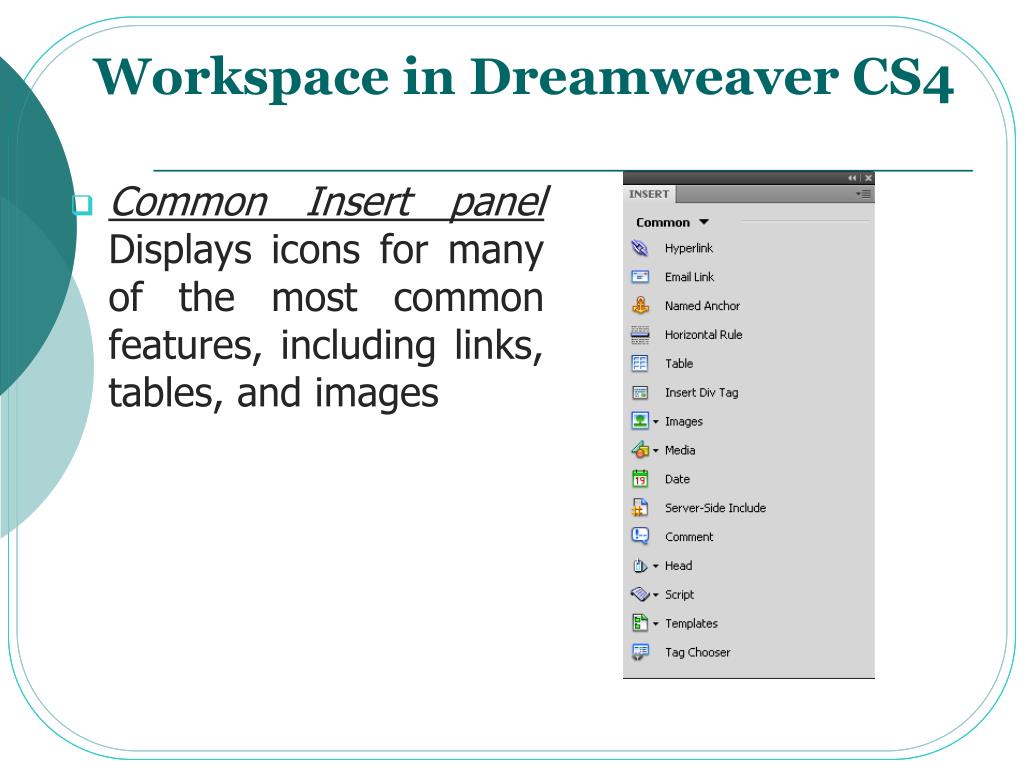This screenshot has width=1024, height=768.
Task: Click the Insert Div Tag icon
Action: pos(640,392)
